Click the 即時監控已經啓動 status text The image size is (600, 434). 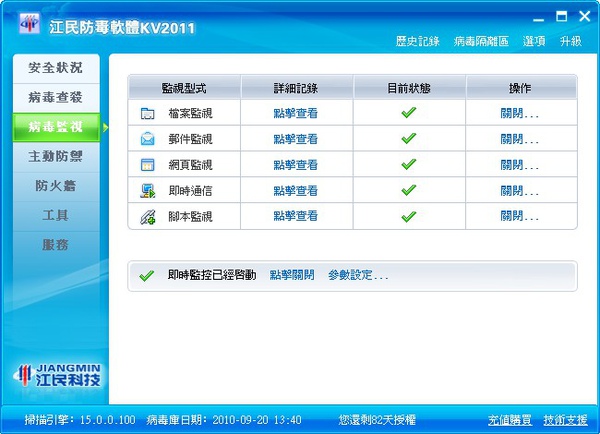212,275
